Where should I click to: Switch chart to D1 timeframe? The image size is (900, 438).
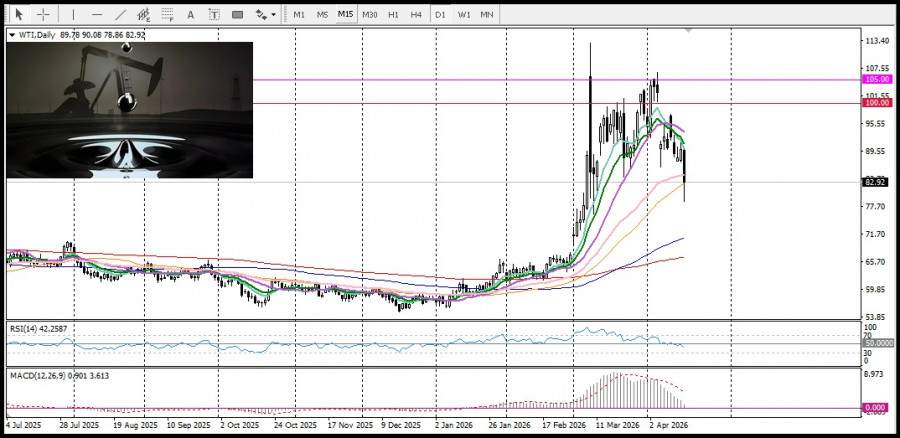[x=440, y=14]
